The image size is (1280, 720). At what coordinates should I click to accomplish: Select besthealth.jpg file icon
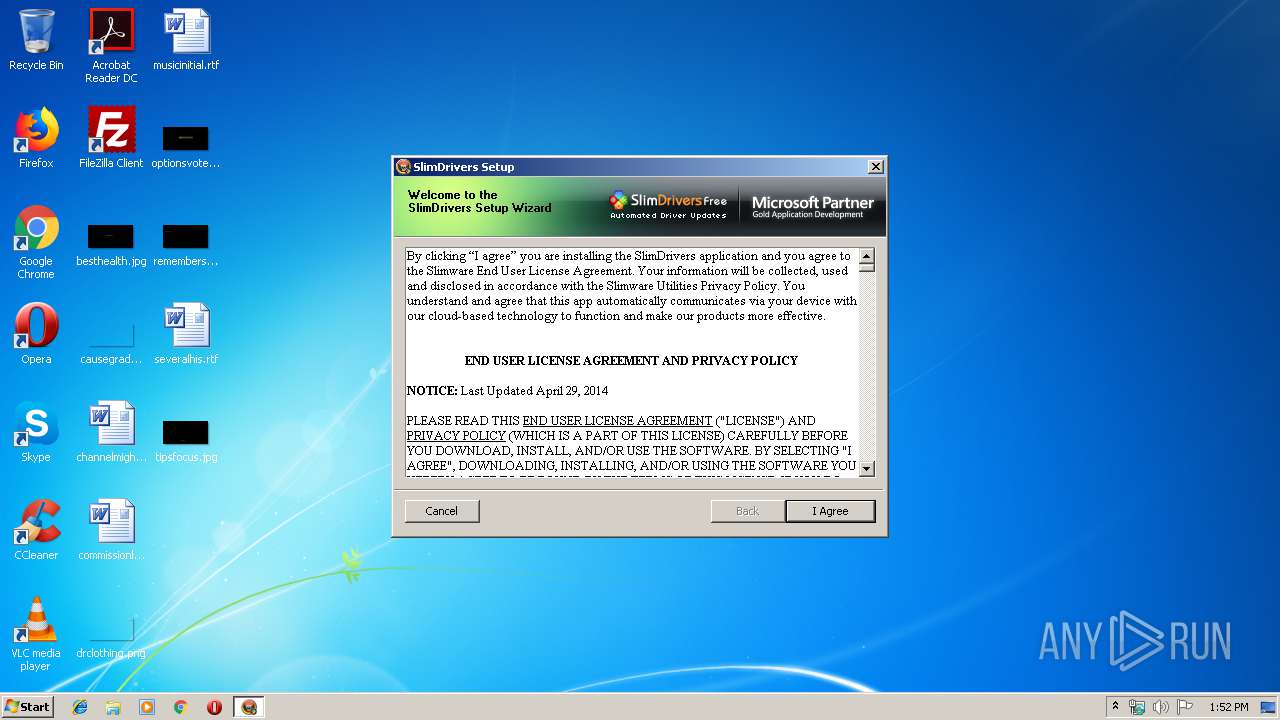tap(111, 244)
